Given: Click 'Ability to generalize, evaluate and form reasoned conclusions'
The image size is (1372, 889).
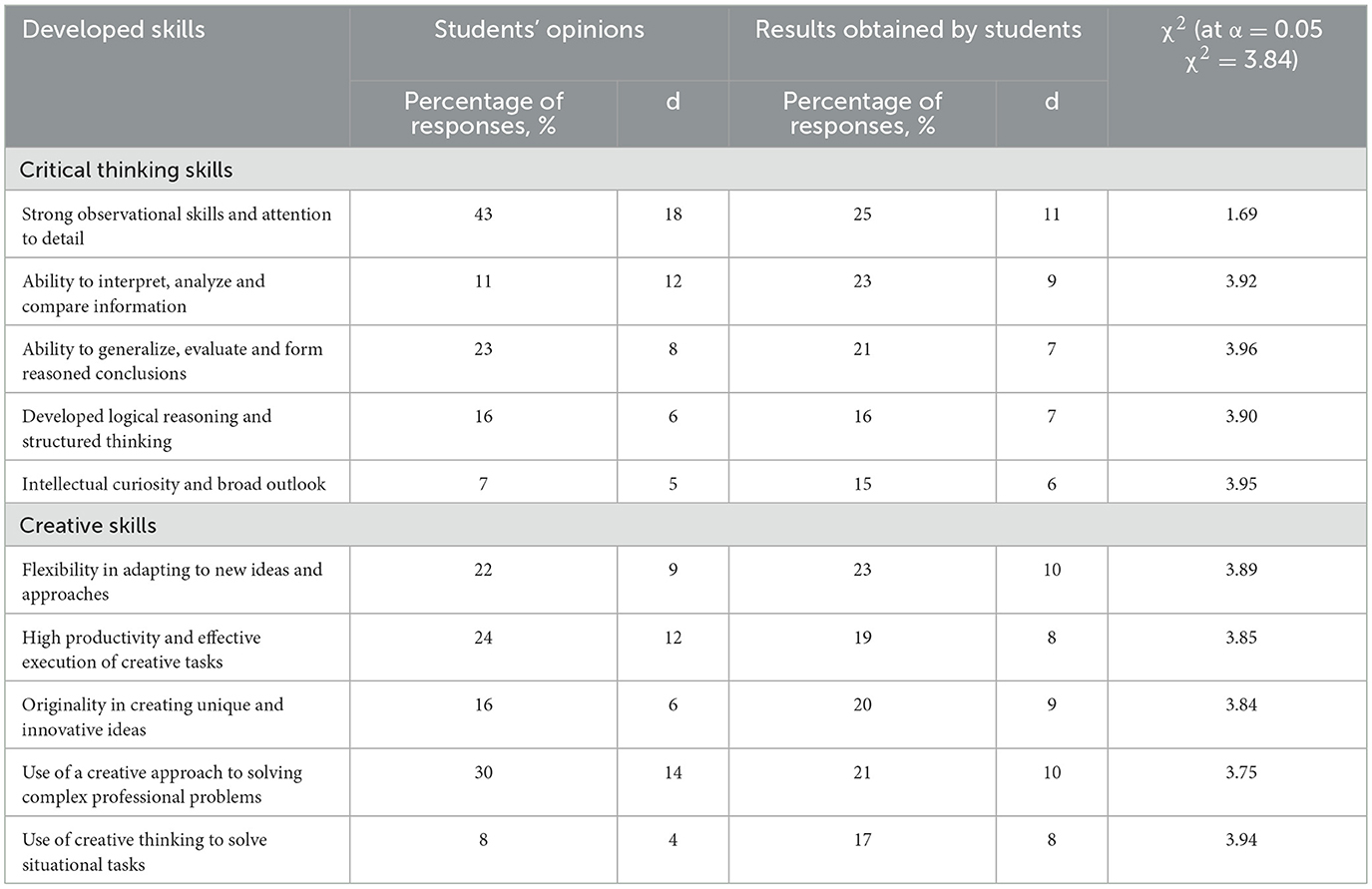Looking at the screenshot, I should tap(173, 360).
